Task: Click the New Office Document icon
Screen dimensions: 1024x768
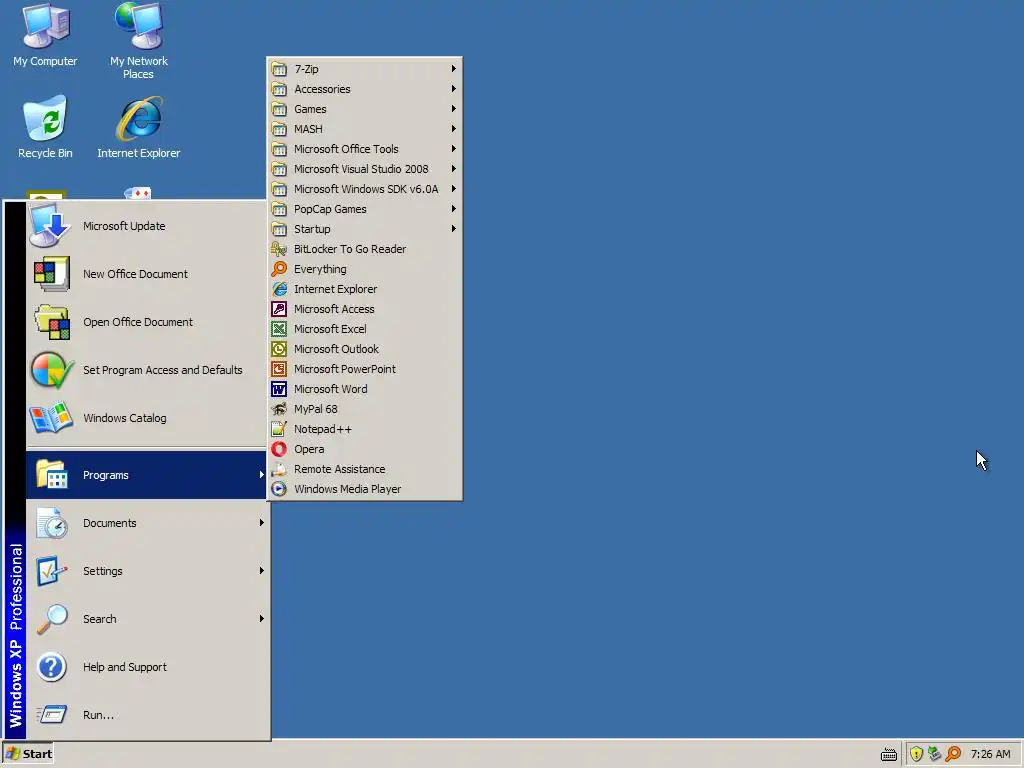Action: pos(50,274)
